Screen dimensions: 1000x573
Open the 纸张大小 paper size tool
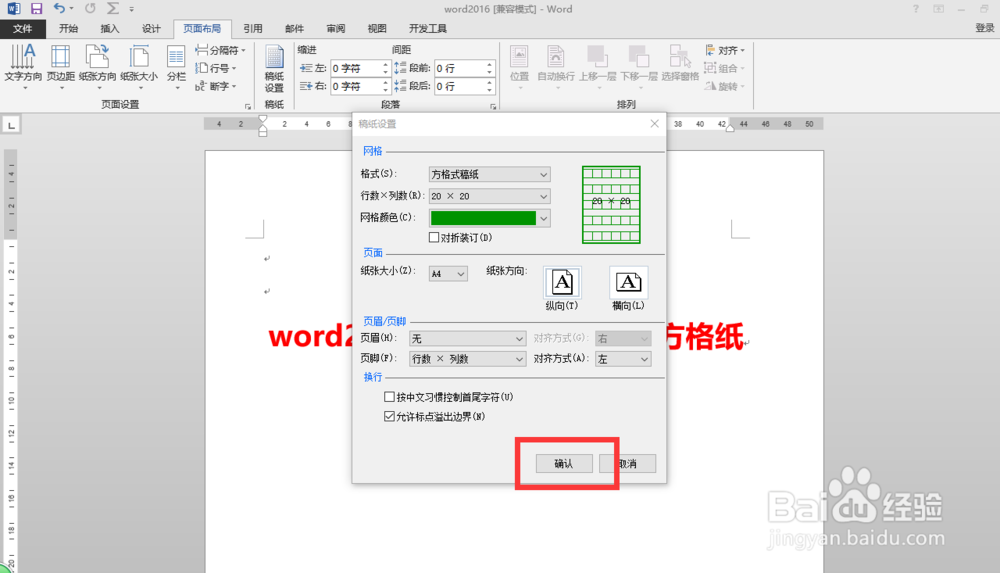[x=139, y=66]
